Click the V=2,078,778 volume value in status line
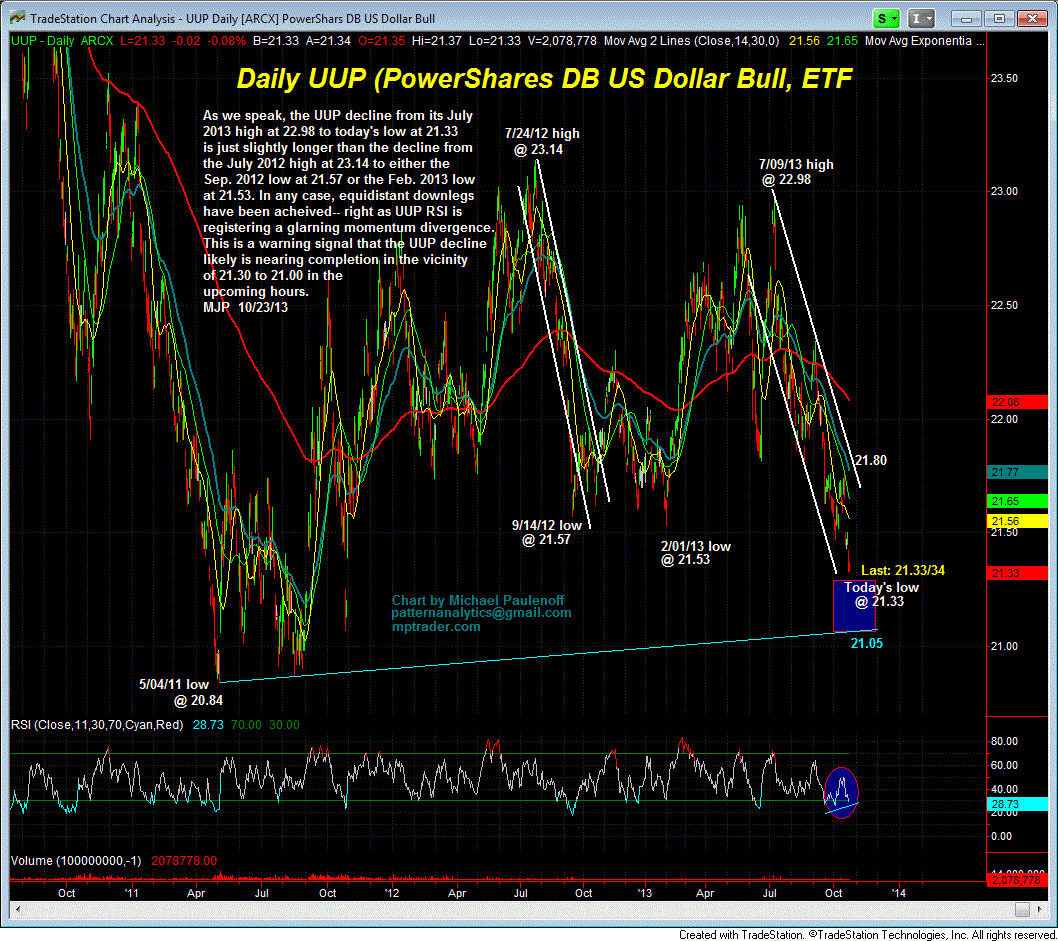 (x=562, y=40)
